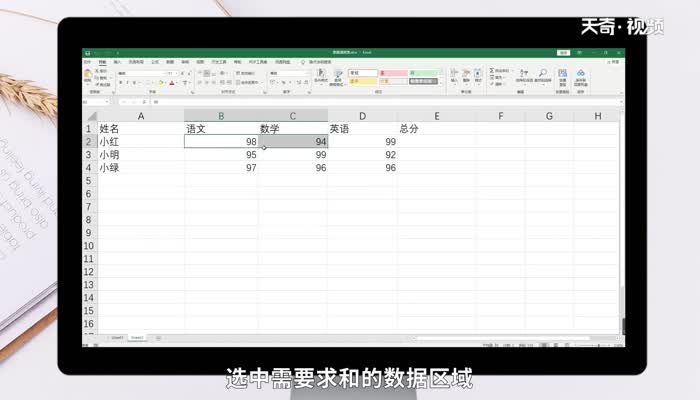Click the AutoSum sigma icon

pos(492,71)
